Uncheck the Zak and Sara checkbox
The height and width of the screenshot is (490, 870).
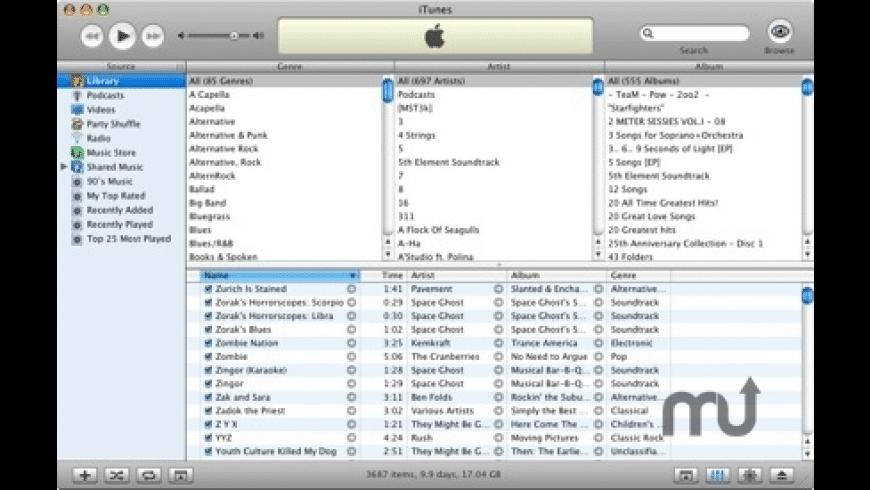pyautogui.click(x=208, y=397)
